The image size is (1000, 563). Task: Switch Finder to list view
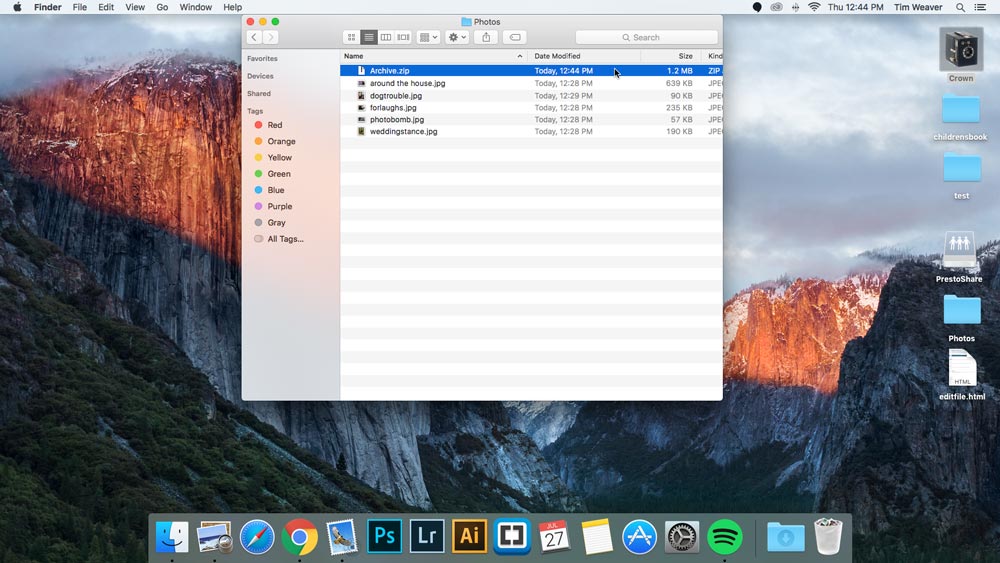pyautogui.click(x=369, y=38)
